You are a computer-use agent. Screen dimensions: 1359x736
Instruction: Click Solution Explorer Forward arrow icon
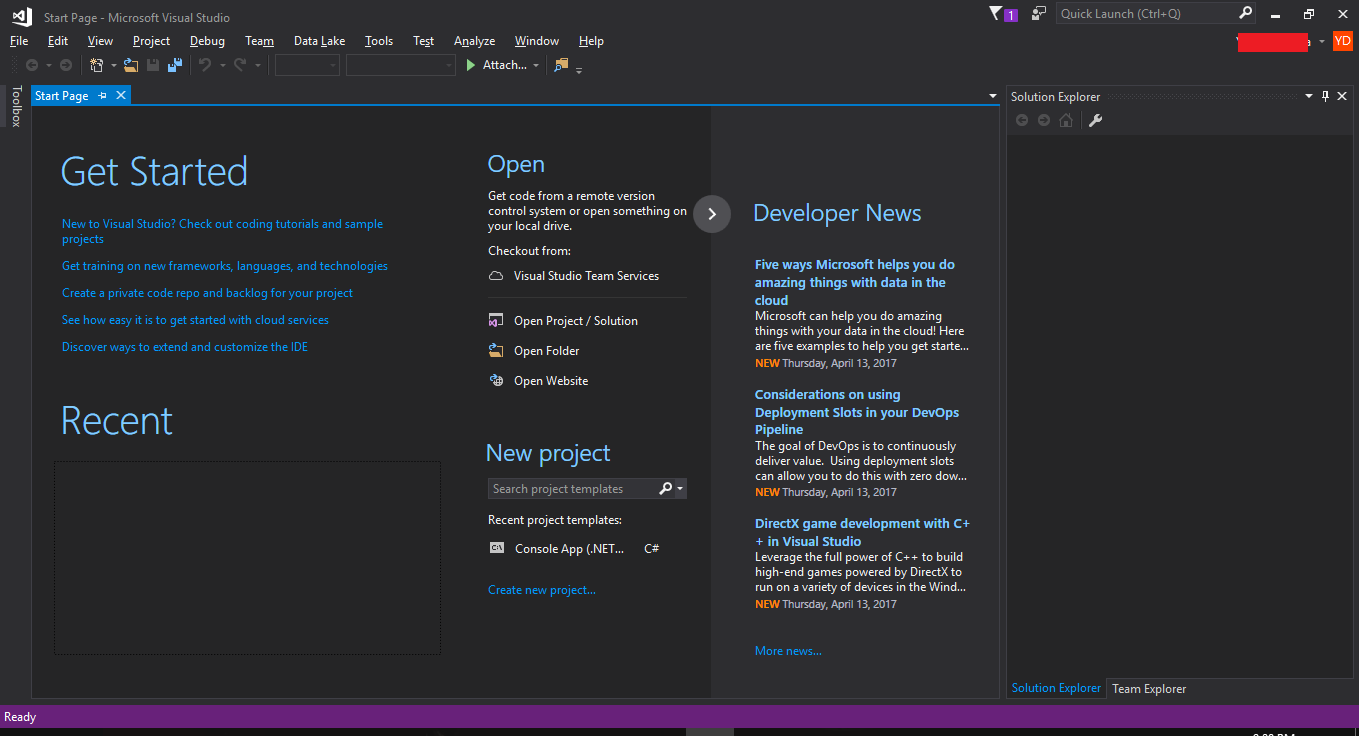(1044, 120)
